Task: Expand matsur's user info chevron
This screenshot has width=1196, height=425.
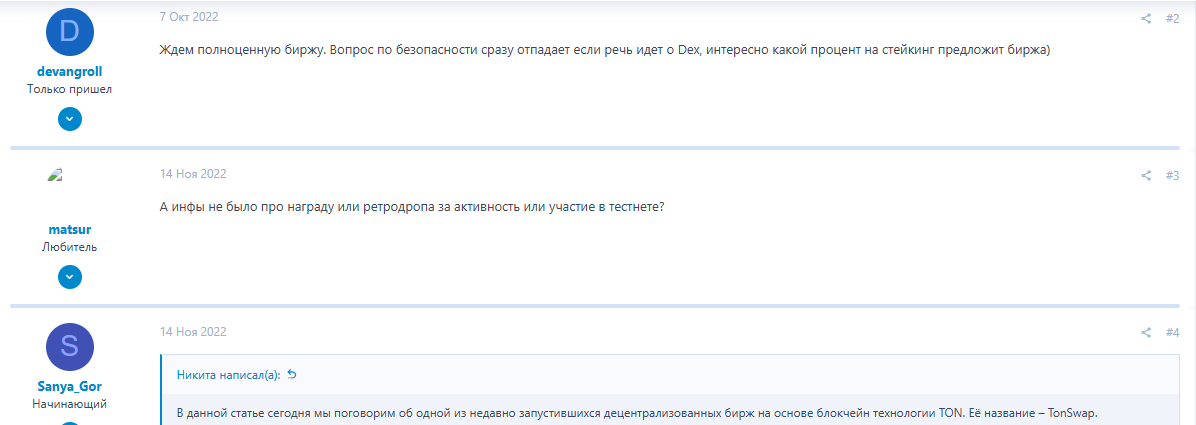Action: click(70, 277)
